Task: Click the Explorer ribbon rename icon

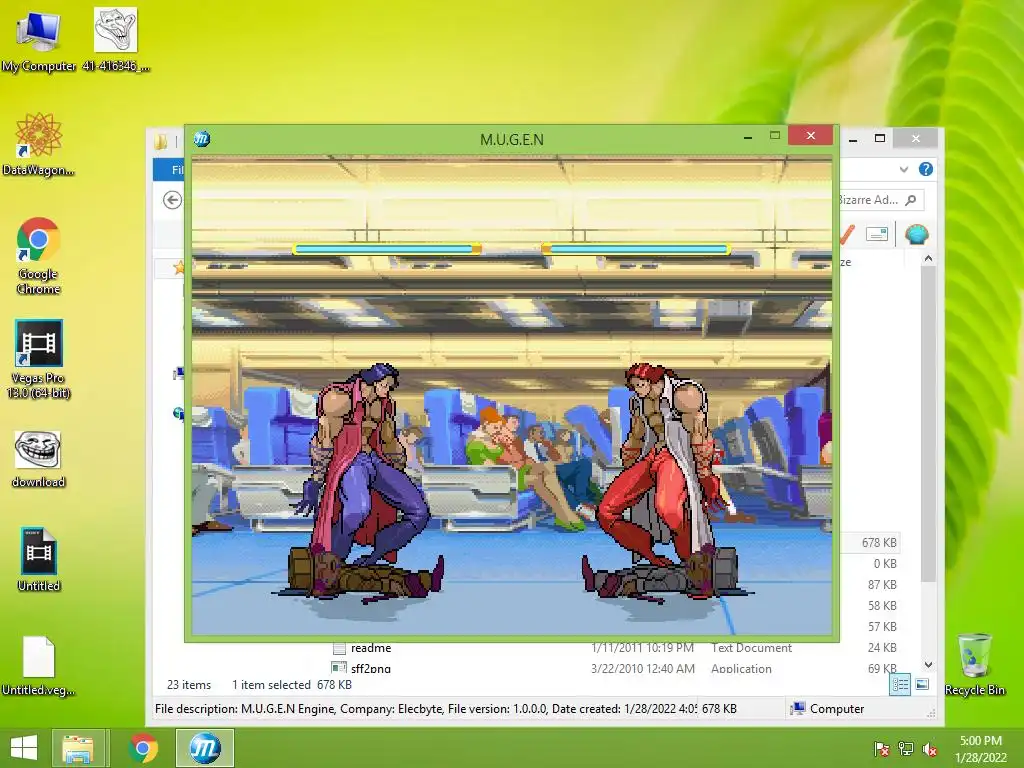Action: point(877,234)
